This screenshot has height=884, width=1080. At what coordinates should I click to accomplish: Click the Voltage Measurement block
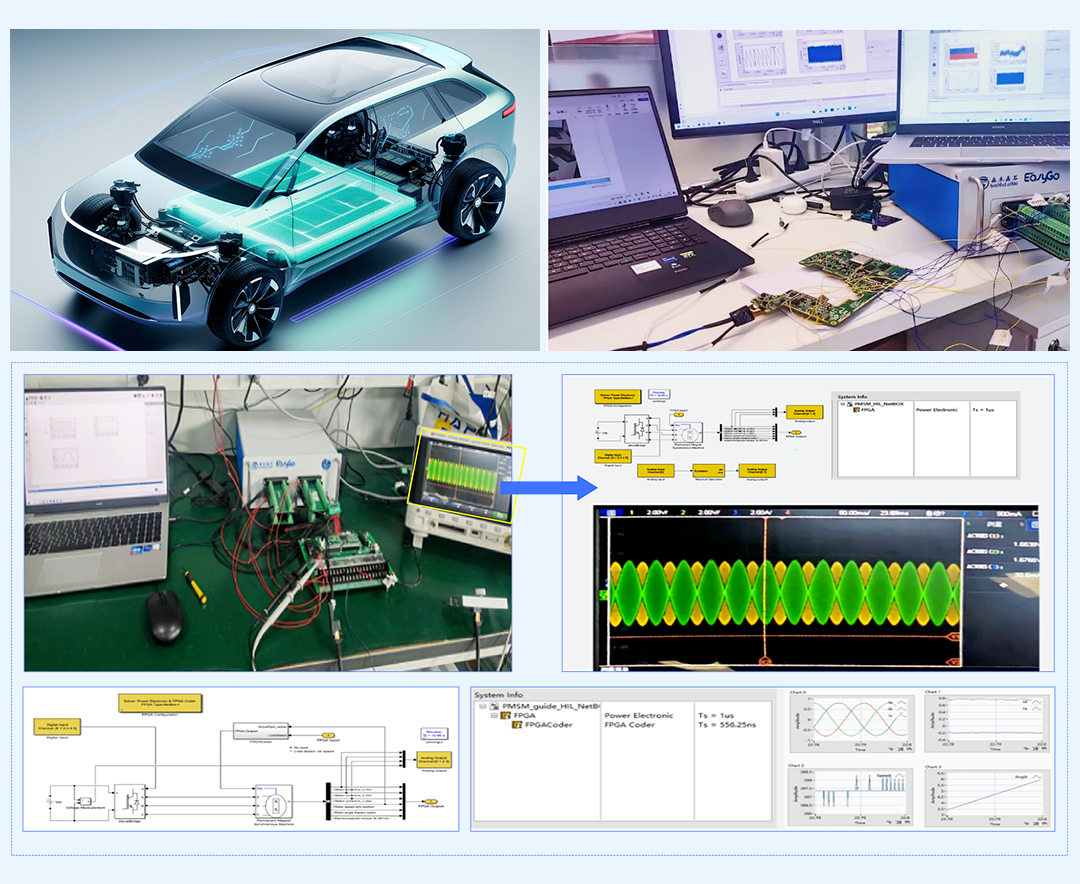point(85,801)
